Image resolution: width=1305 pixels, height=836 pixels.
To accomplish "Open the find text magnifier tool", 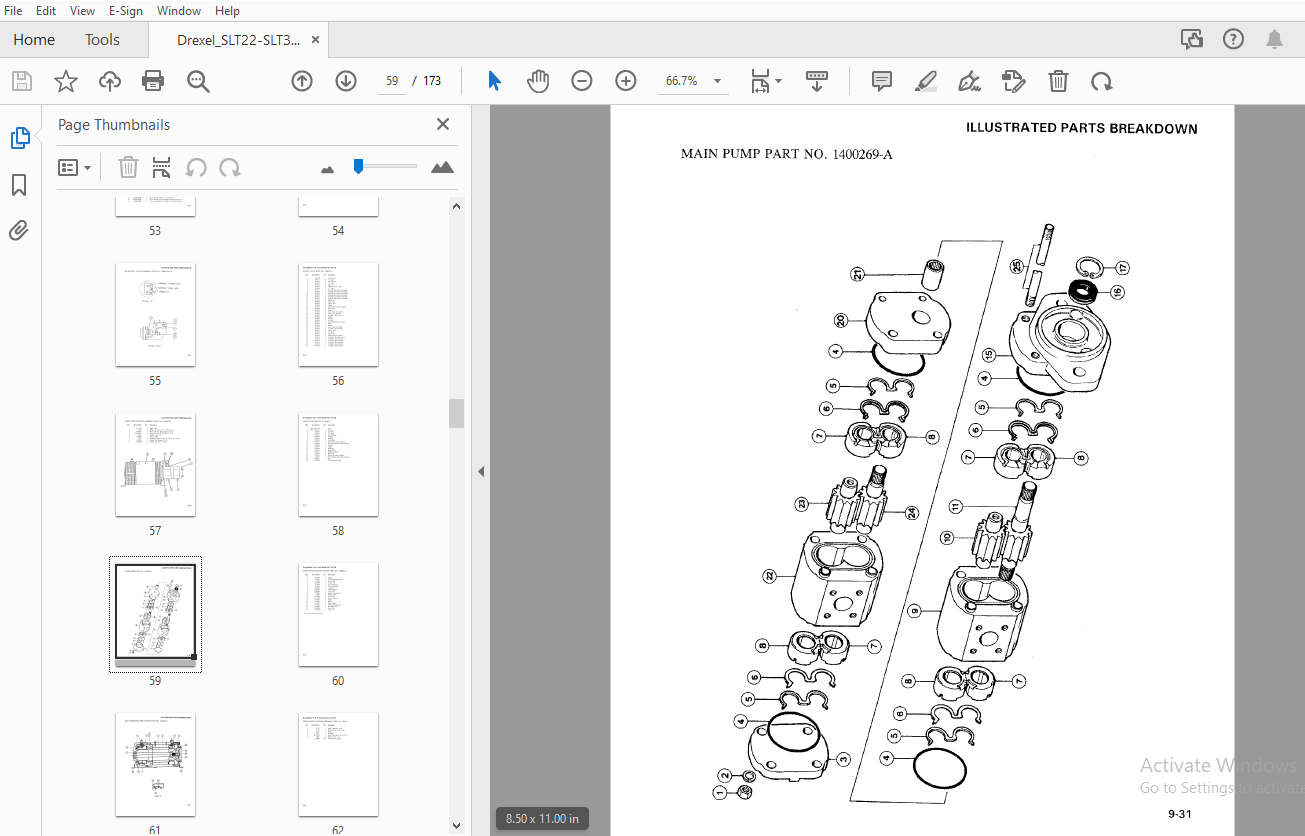I will [x=198, y=81].
